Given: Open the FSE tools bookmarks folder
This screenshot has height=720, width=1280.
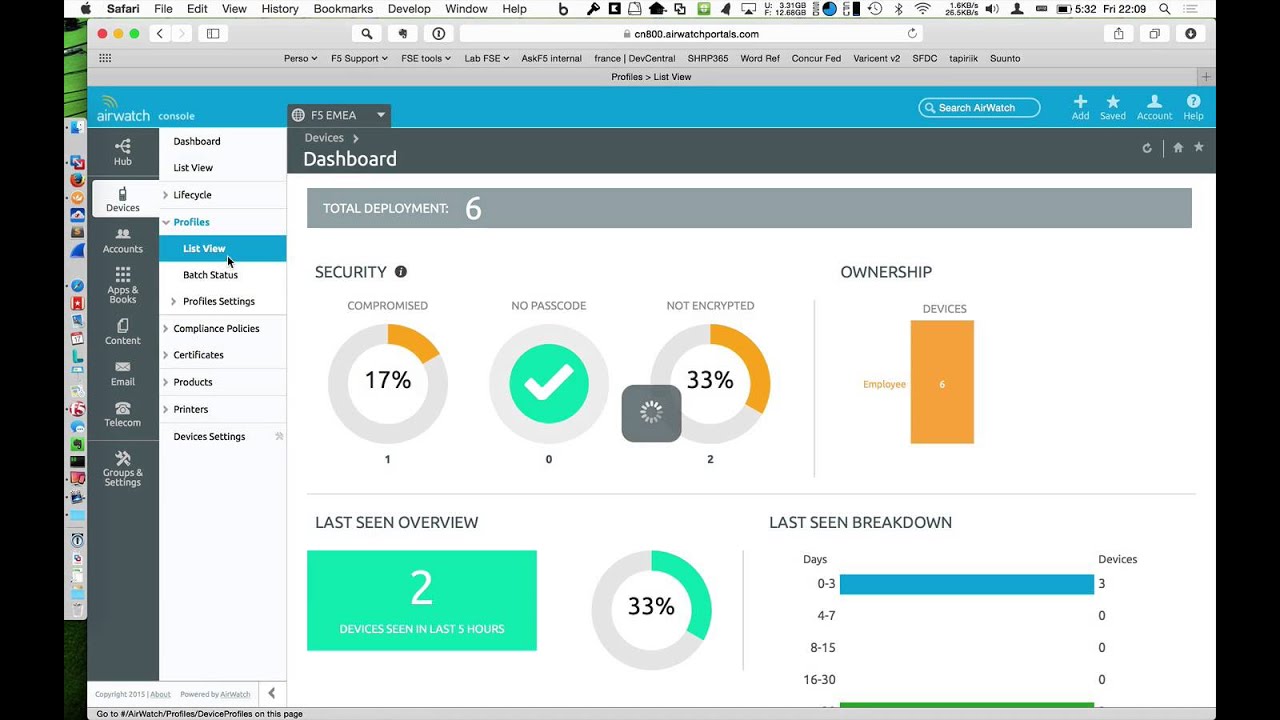Looking at the screenshot, I should [x=426, y=58].
